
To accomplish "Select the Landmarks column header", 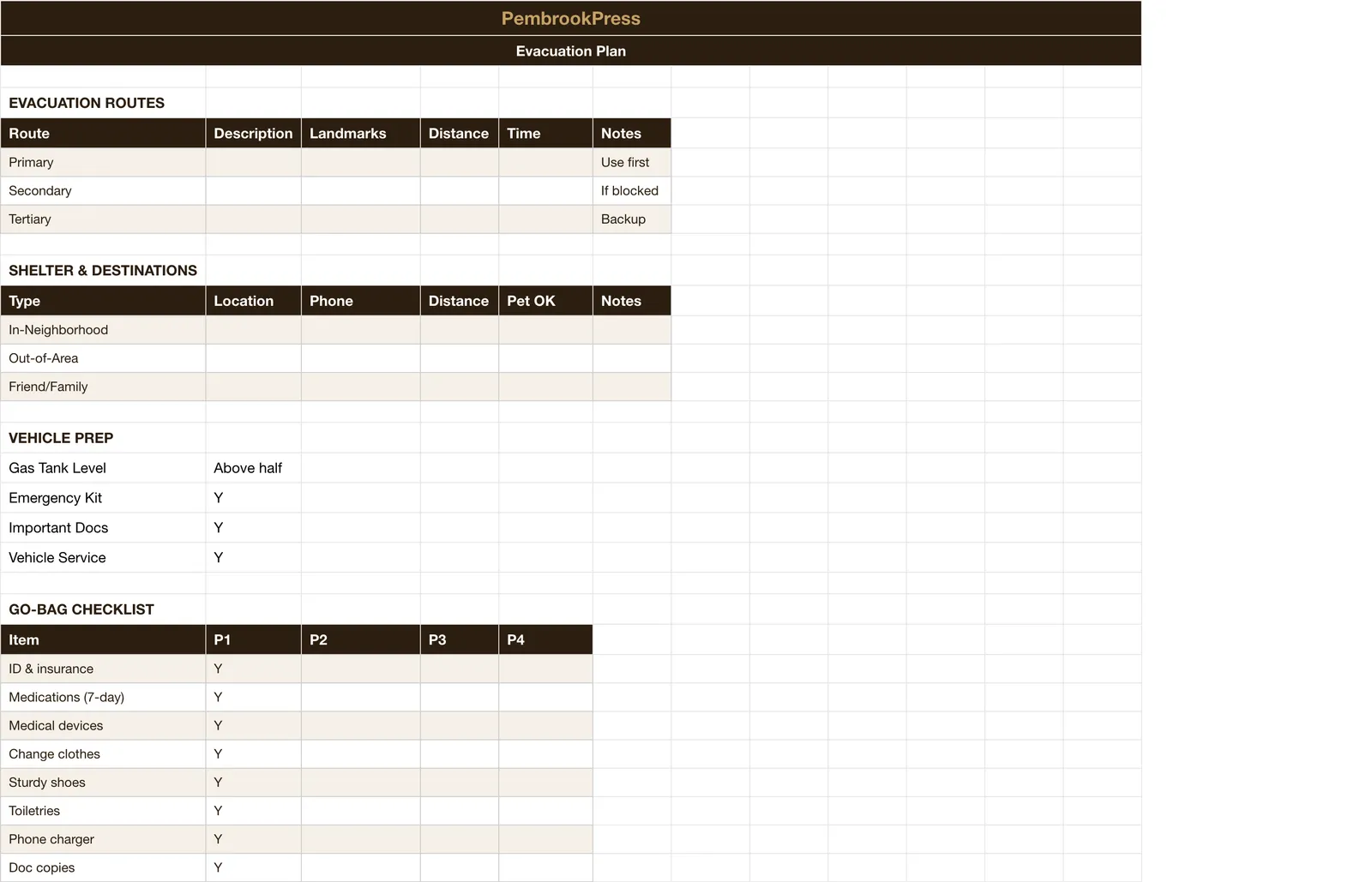I will [360, 133].
